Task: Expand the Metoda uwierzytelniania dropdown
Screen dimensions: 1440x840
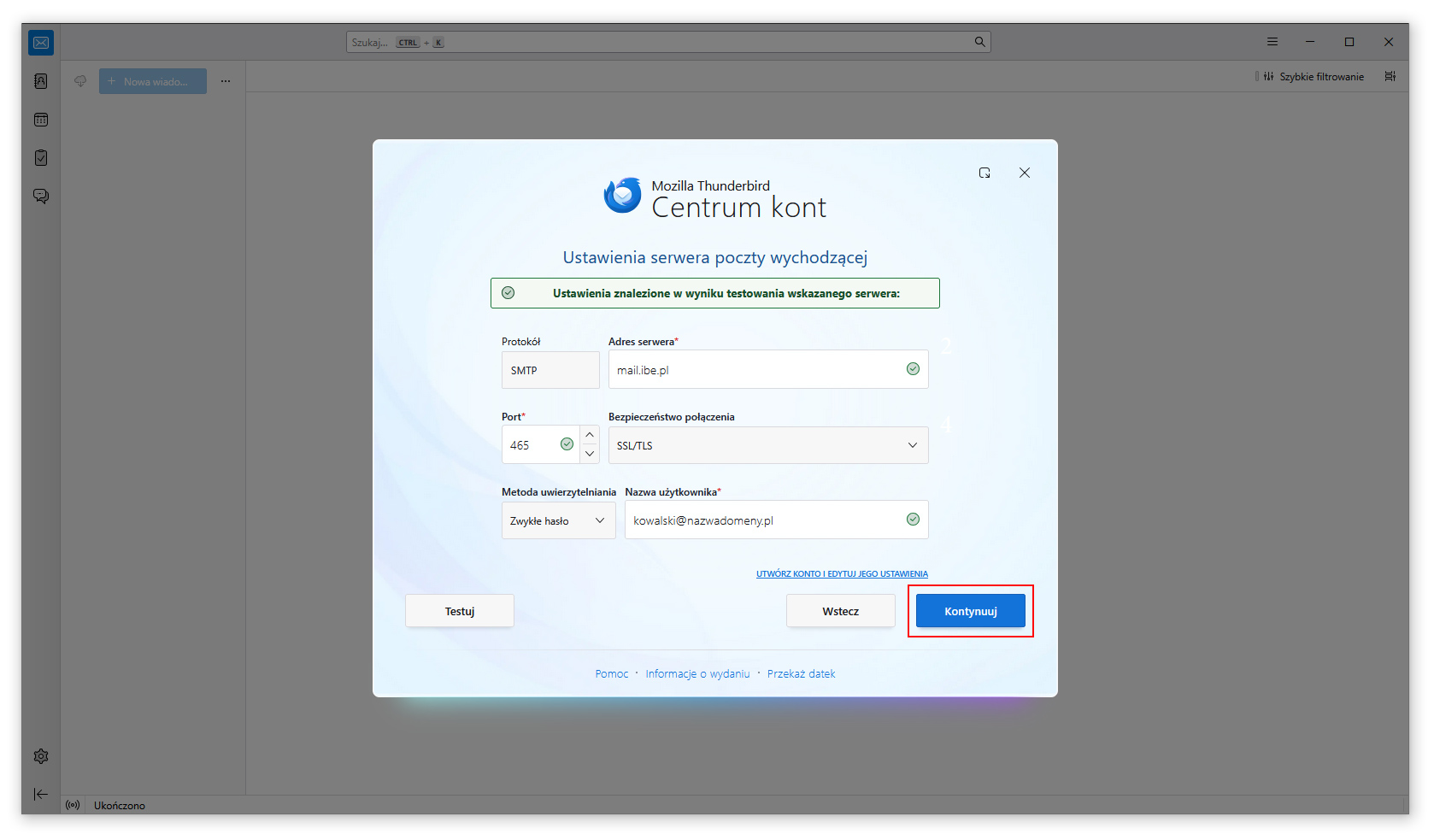Action: (x=558, y=520)
